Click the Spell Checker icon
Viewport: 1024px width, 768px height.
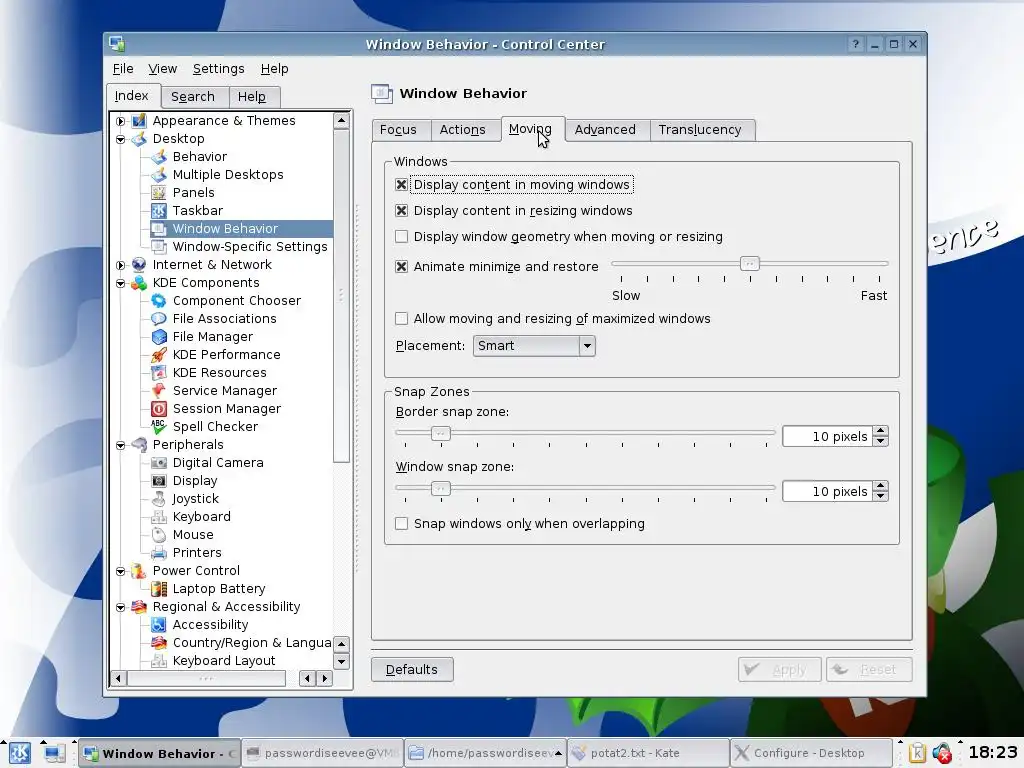(x=159, y=426)
